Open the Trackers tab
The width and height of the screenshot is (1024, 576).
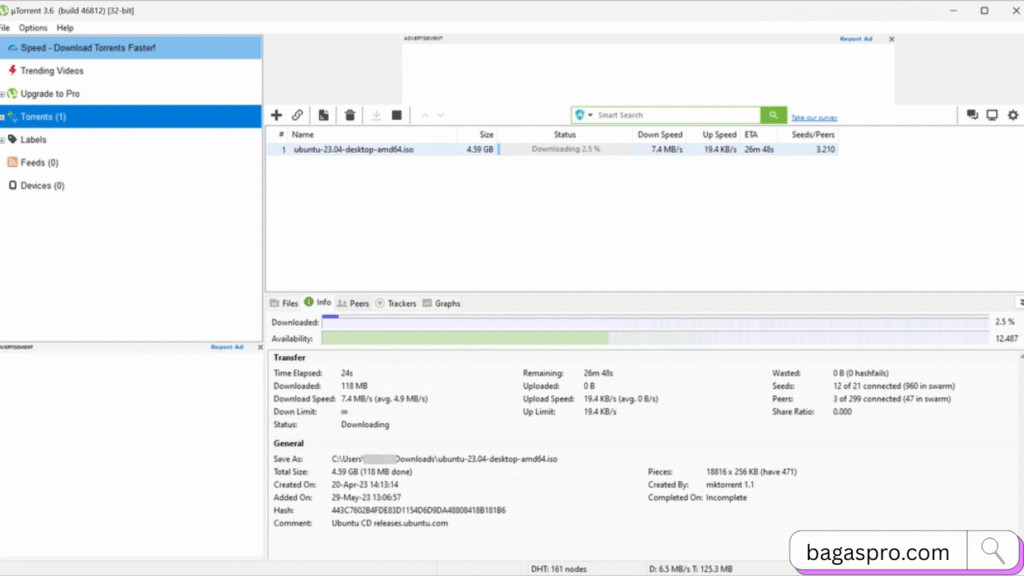tap(400, 303)
